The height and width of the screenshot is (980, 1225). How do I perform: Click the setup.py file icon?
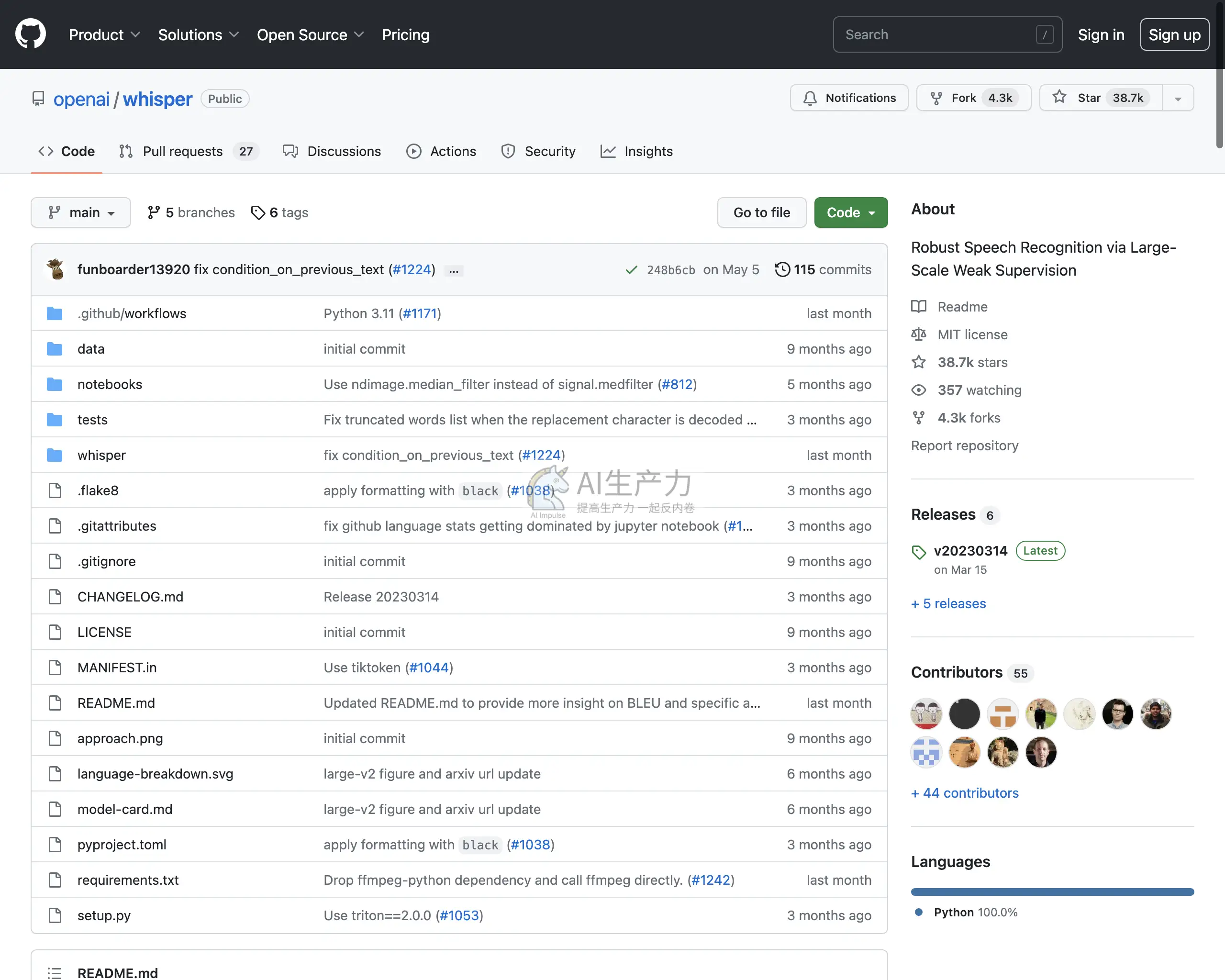(55, 915)
